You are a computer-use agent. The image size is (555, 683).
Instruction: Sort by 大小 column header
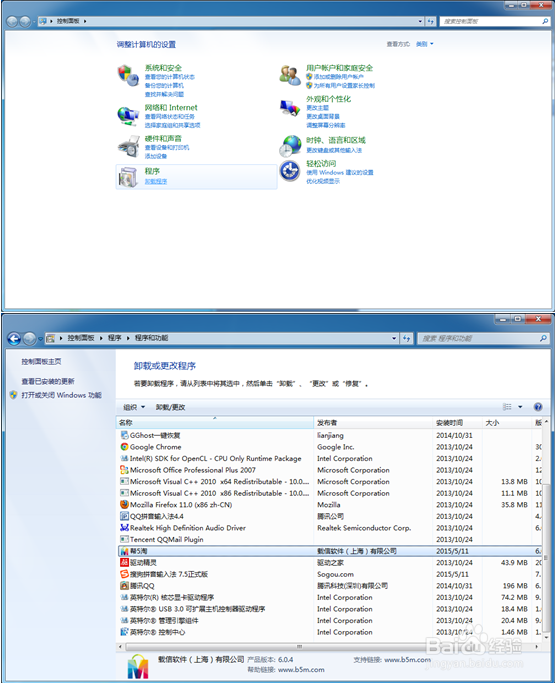tap(507, 423)
